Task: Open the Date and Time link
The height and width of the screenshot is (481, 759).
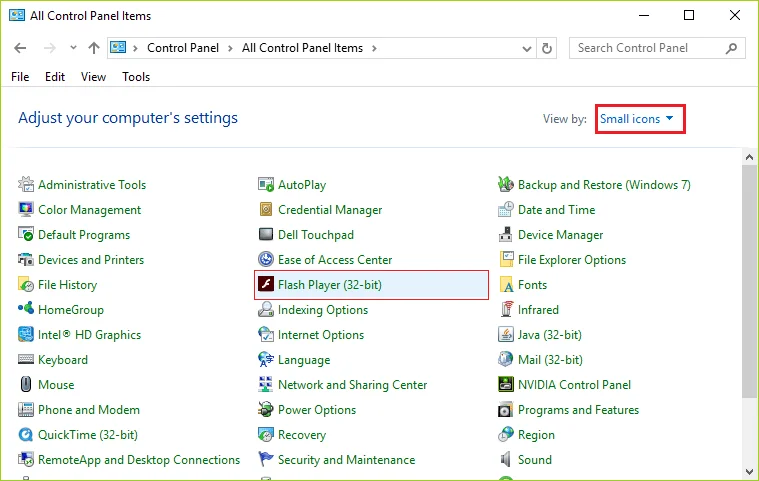Action: coord(556,210)
